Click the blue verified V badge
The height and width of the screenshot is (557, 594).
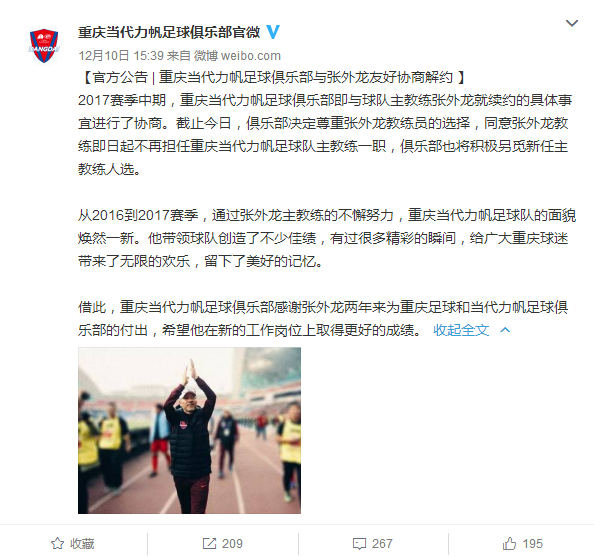pyautogui.click(x=273, y=32)
